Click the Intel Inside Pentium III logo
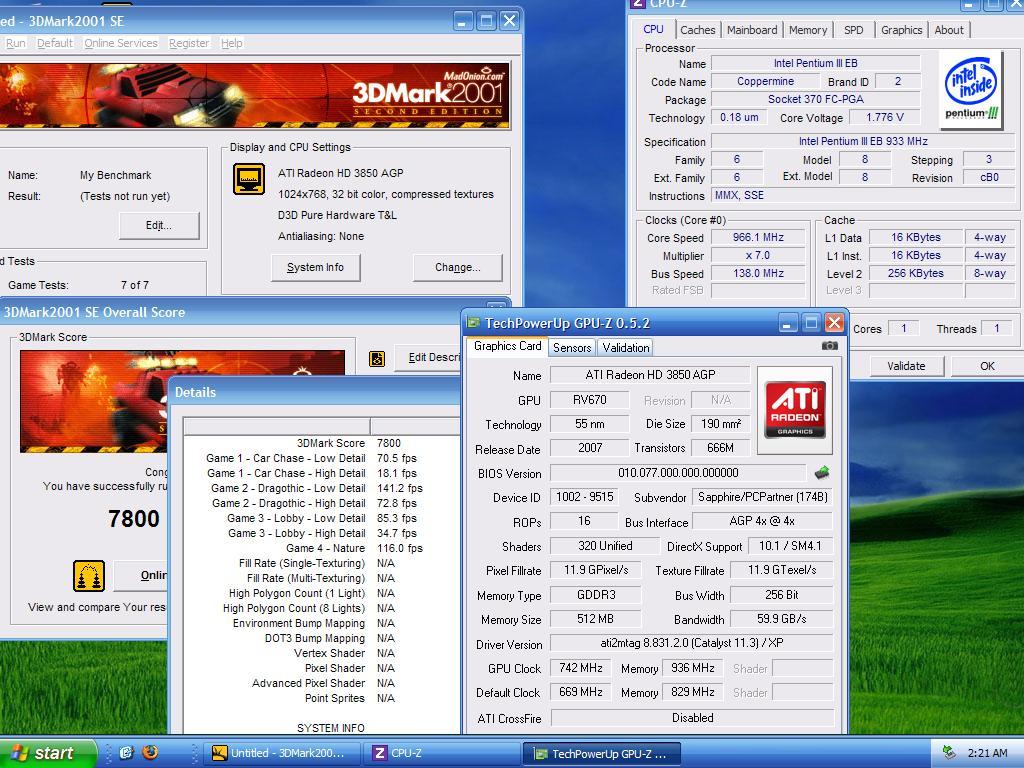 [x=971, y=90]
